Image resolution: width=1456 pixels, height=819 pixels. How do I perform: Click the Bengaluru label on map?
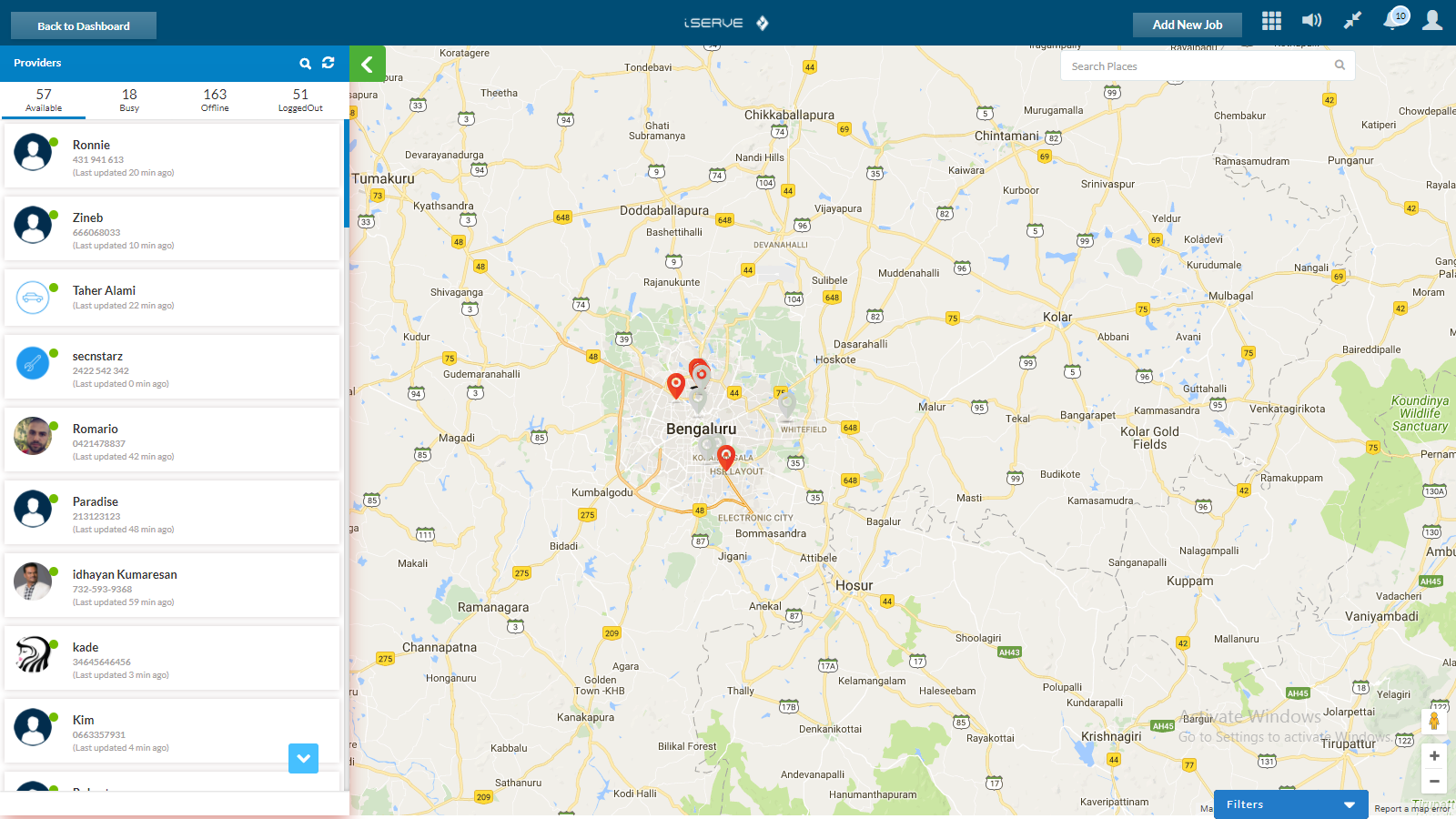701,429
